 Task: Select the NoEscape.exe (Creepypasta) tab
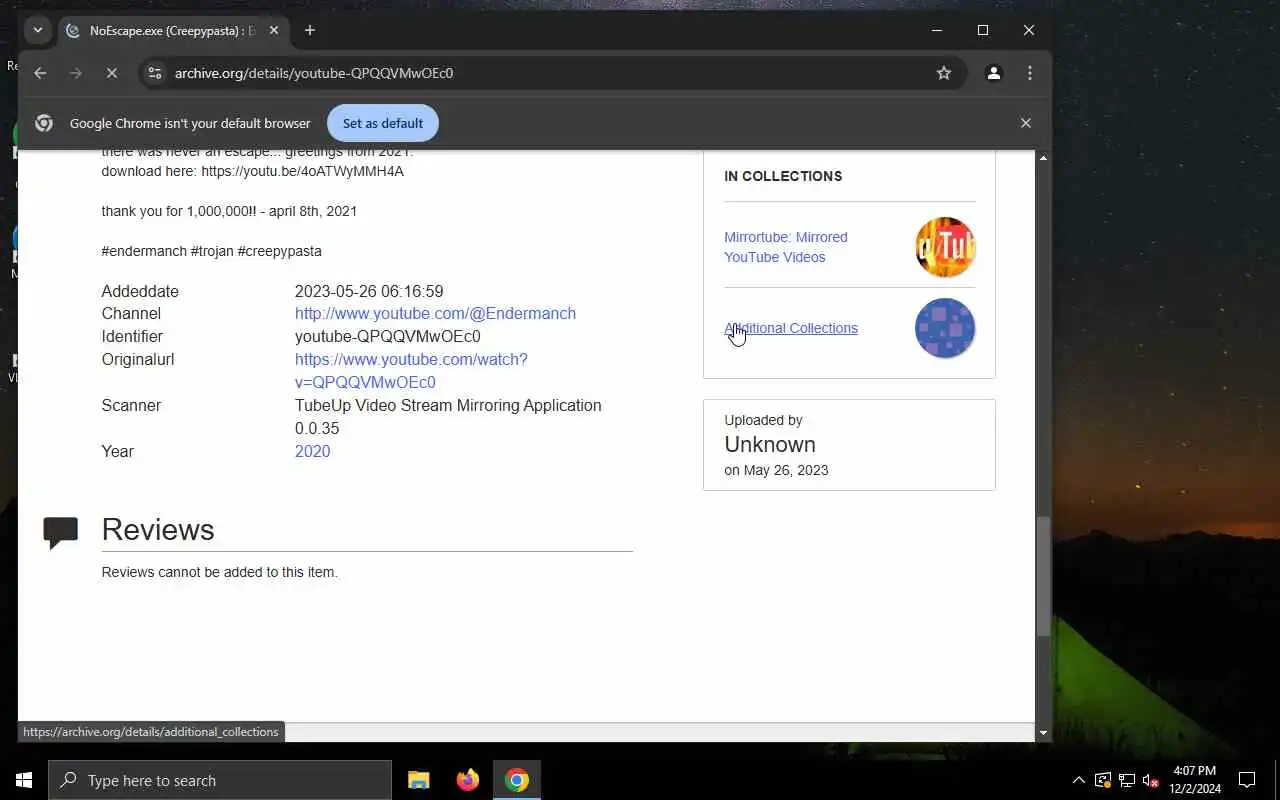point(171,31)
